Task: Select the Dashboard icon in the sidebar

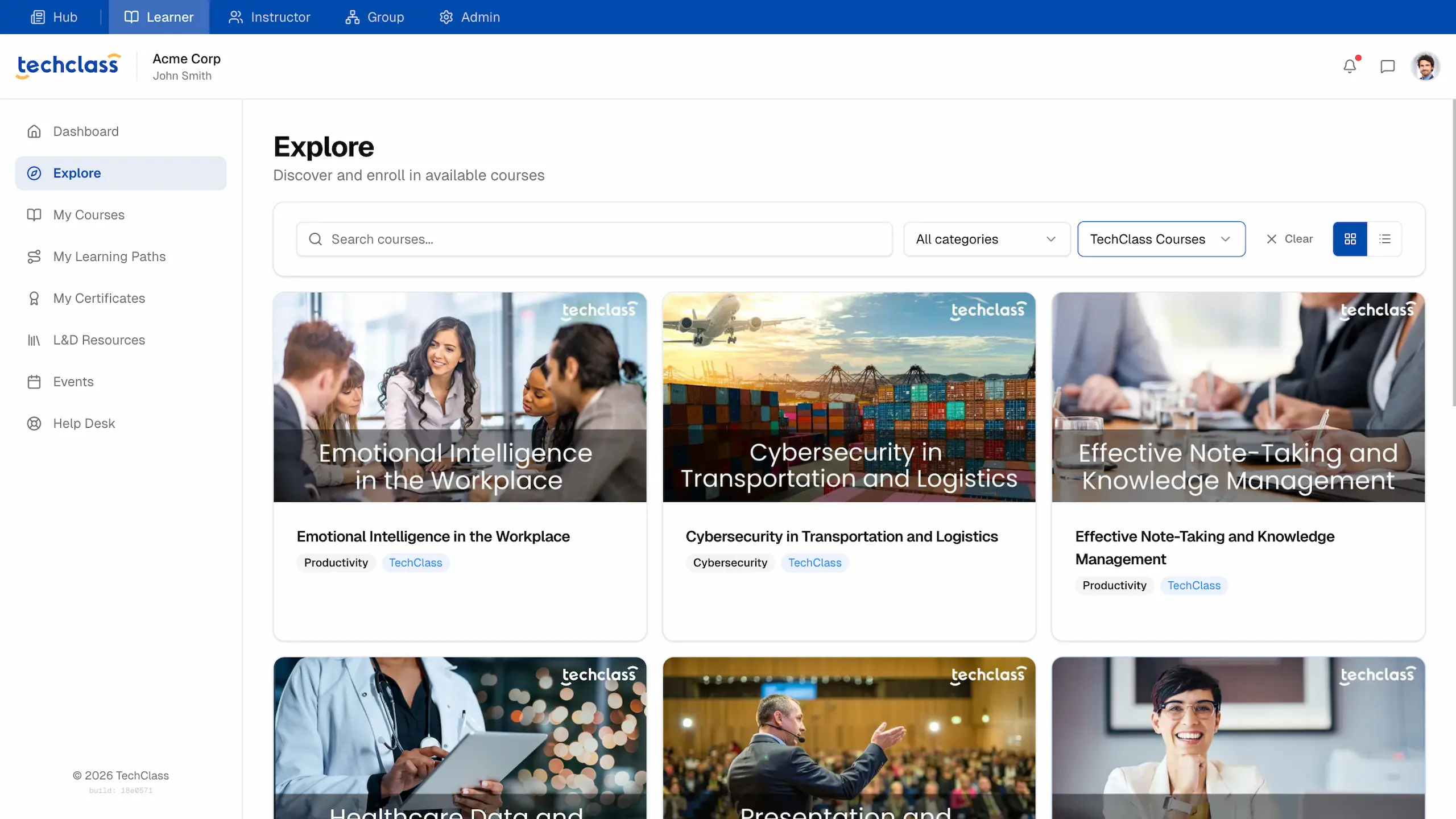Action: tap(34, 131)
